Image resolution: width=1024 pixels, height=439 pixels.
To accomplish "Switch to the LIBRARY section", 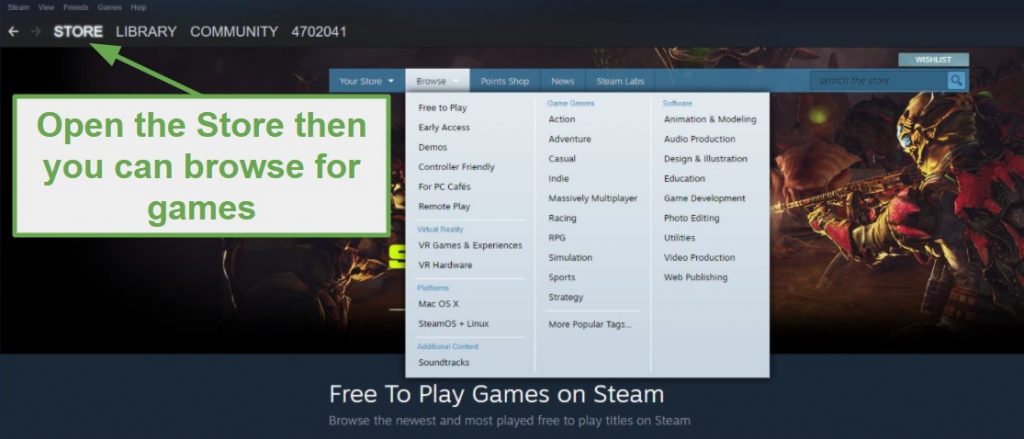I will 146,31.
